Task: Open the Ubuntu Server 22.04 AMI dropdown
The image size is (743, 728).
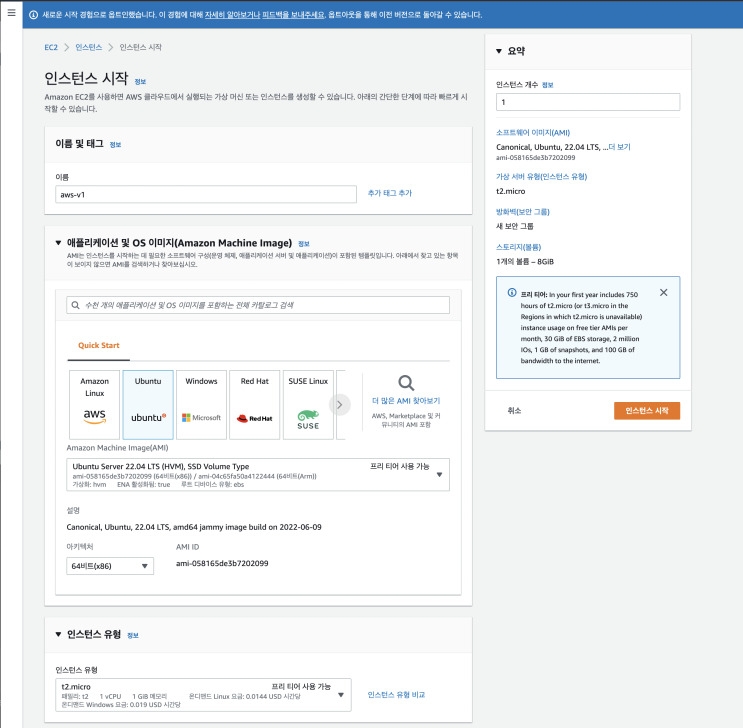Action: pyautogui.click(x=258, y=474)
